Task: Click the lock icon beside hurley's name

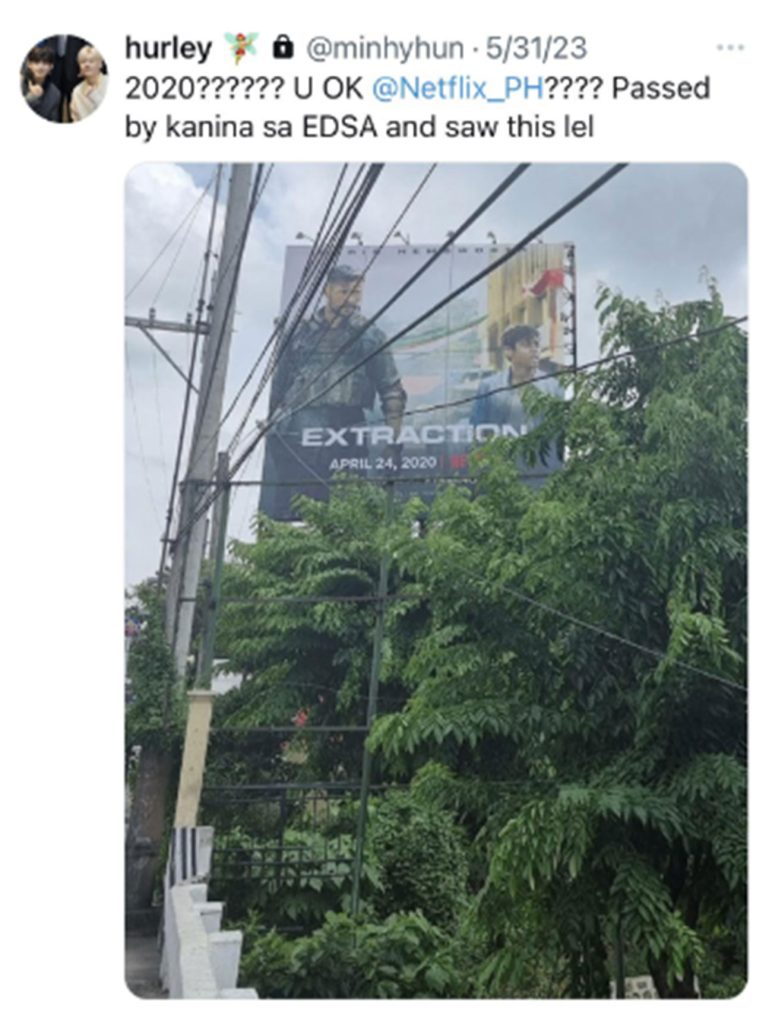Action: click(x=281, y=47)
